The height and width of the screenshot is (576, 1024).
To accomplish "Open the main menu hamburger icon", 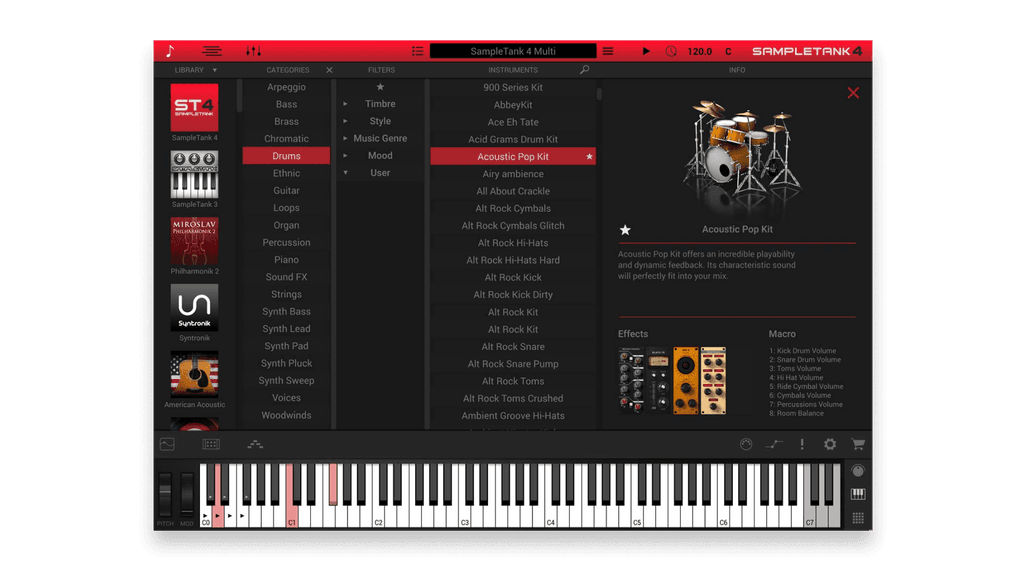I will 211,51.
